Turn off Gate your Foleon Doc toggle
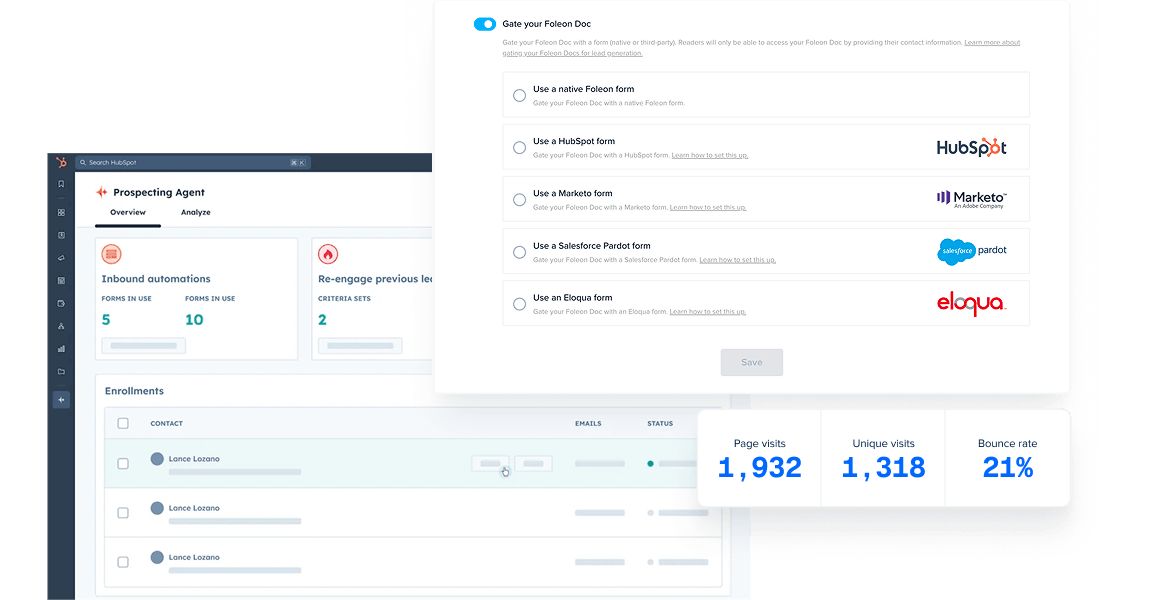 [x=485, y=24]
